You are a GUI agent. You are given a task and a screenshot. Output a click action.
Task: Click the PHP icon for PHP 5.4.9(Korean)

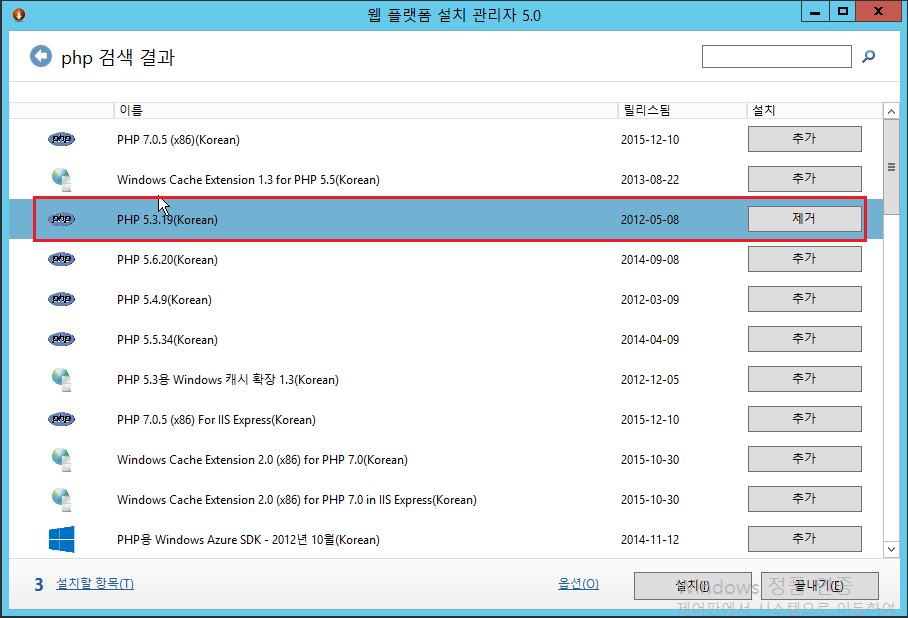(61, 299)
